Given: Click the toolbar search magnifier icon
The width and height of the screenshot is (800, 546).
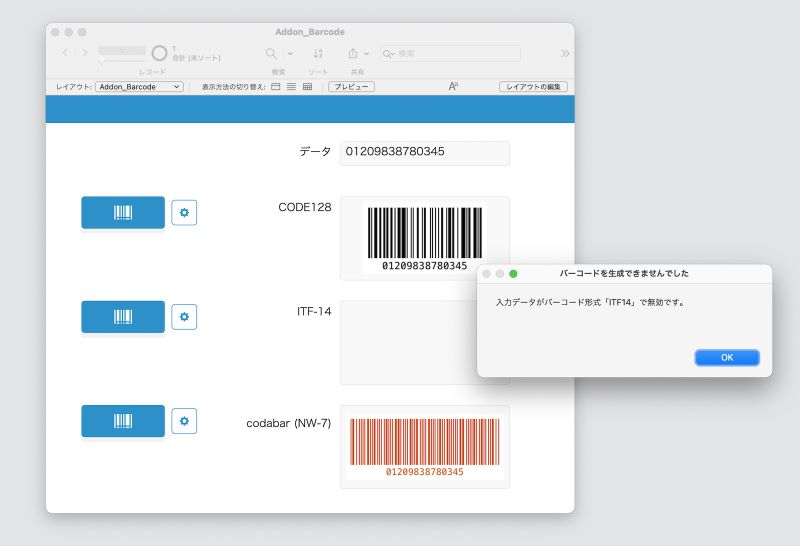Looking at the screenshot, I should click(271, 53).
